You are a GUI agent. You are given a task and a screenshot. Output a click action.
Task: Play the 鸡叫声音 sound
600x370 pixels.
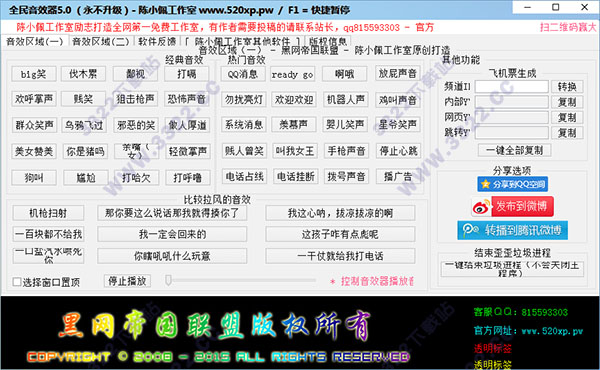click(x=398, y=99)
